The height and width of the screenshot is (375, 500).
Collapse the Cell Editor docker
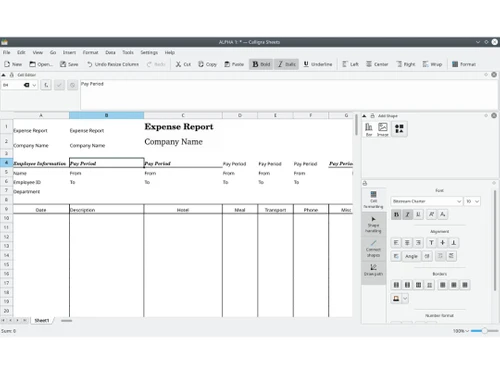(3, 75)
